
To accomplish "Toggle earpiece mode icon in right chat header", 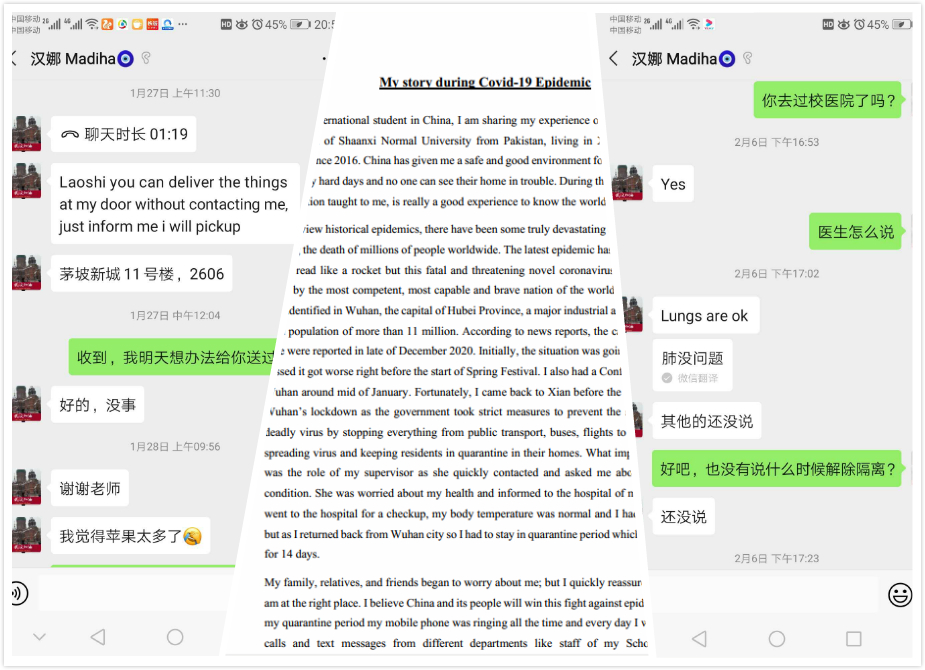I will [x=746, y=59].
